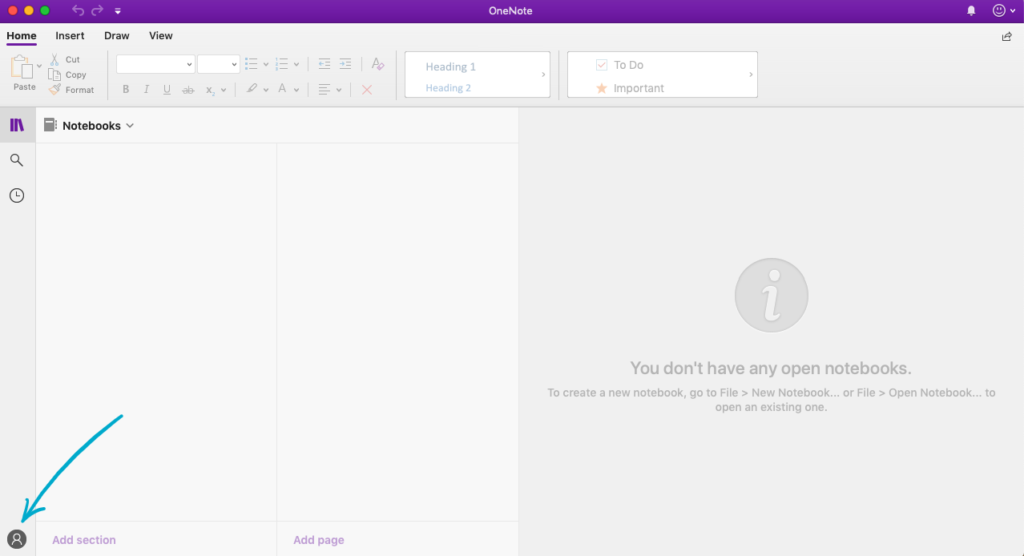
Task: Click the Search magnifier icon in sidebar
Action: (16, 160)
